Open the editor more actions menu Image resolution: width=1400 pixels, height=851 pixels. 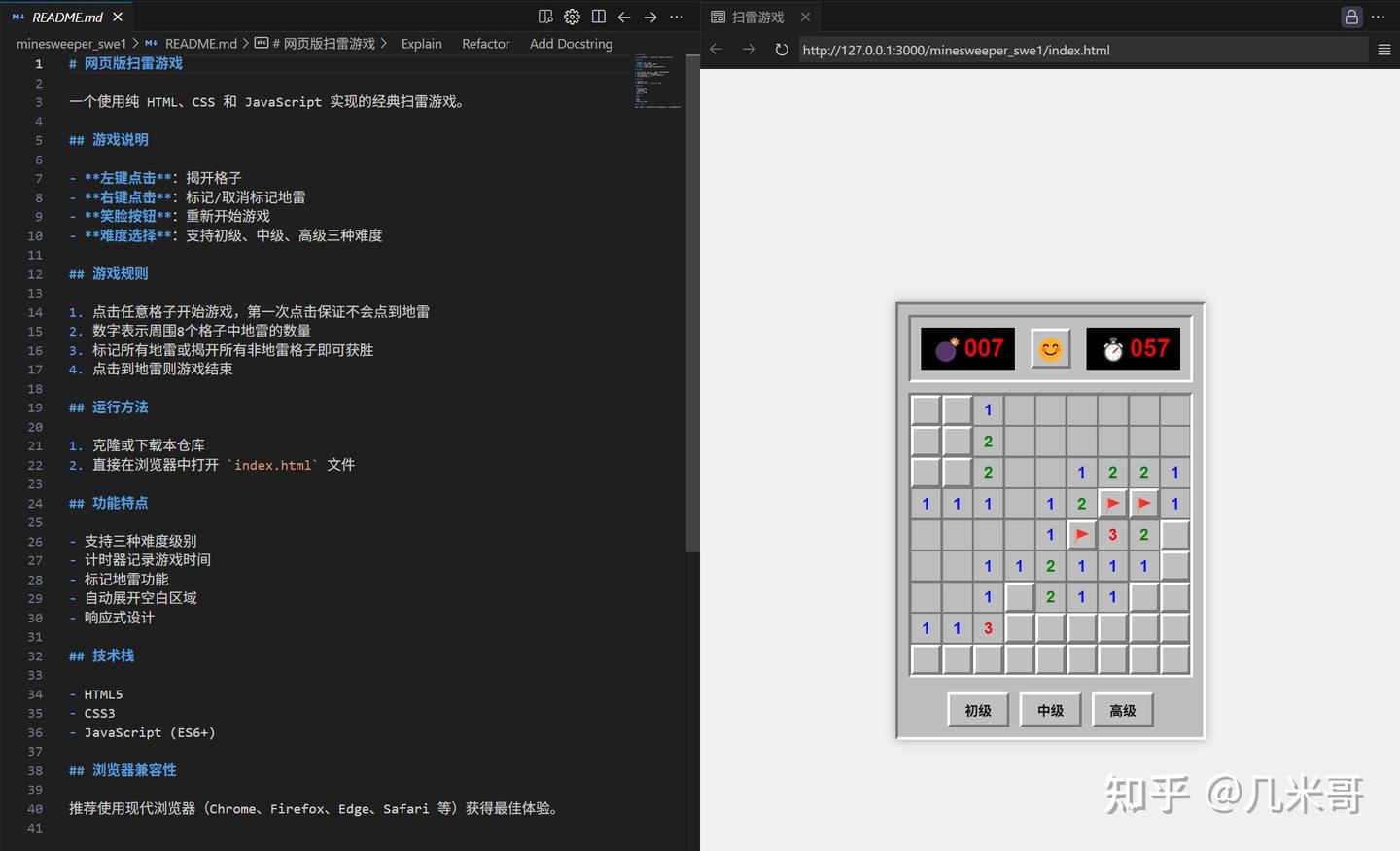(x=677, y=17)
